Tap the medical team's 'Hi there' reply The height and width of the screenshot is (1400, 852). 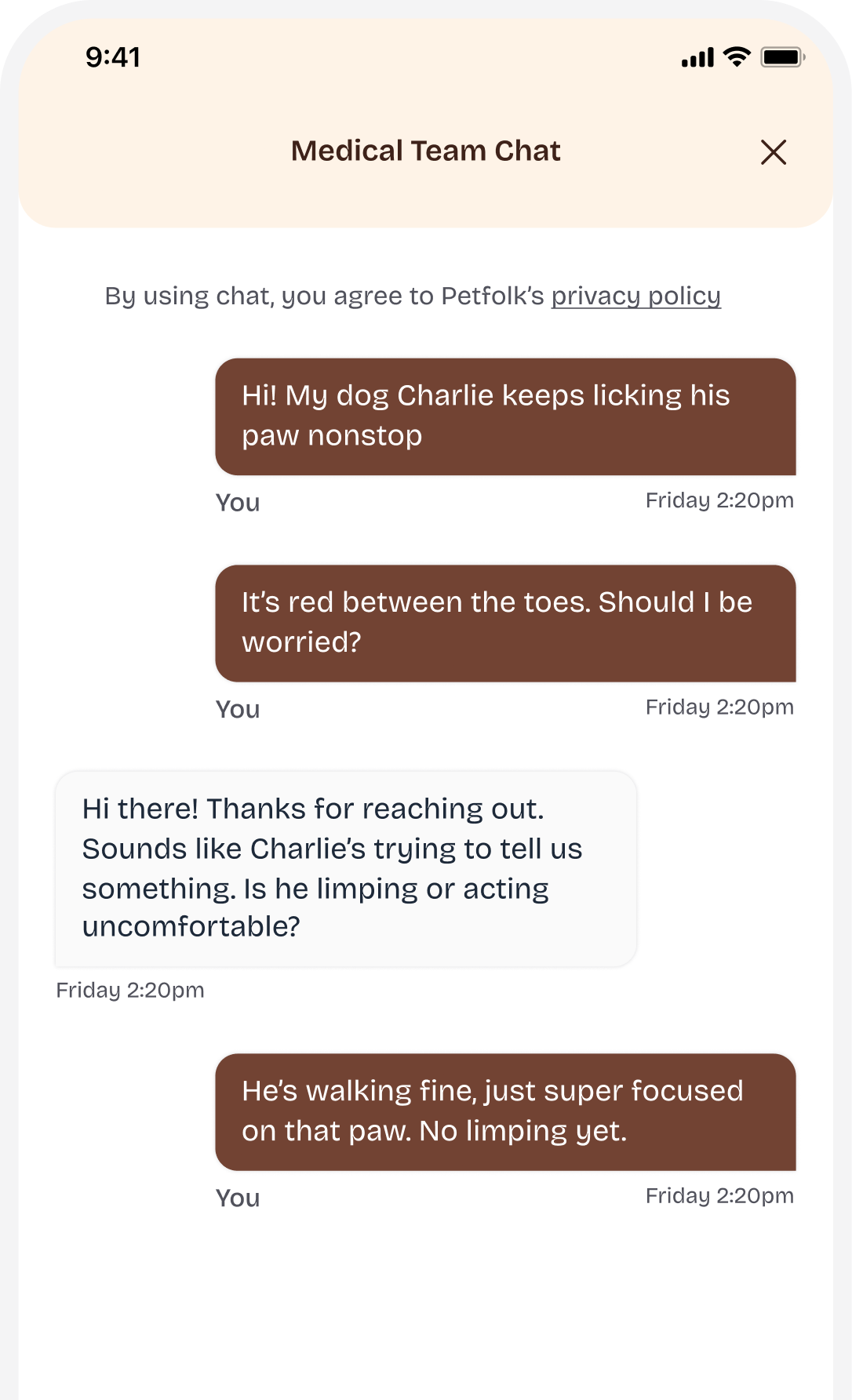[345, 868]
